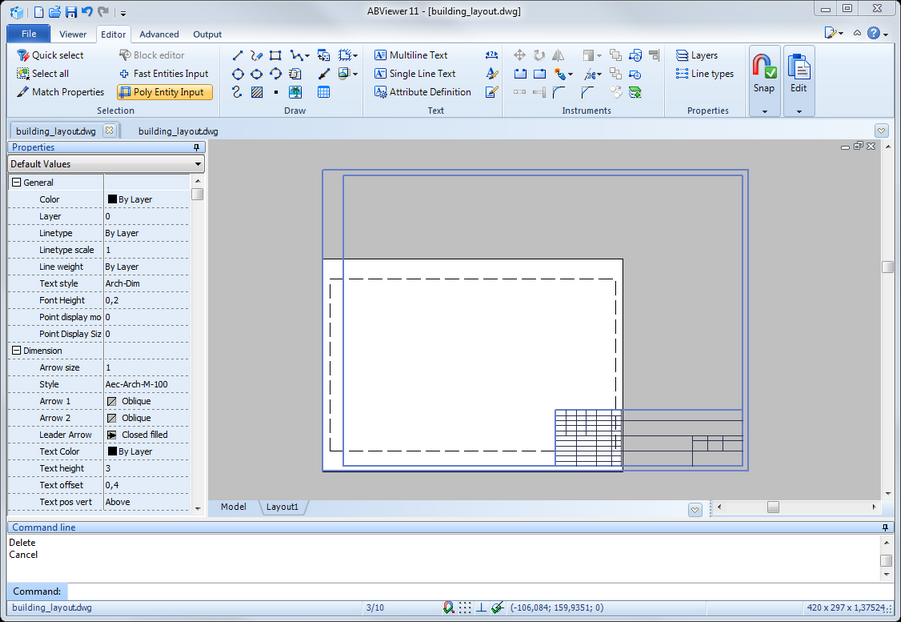Close the first building_layout.dwg tab
901x622 pixels.
coord(109,130)
